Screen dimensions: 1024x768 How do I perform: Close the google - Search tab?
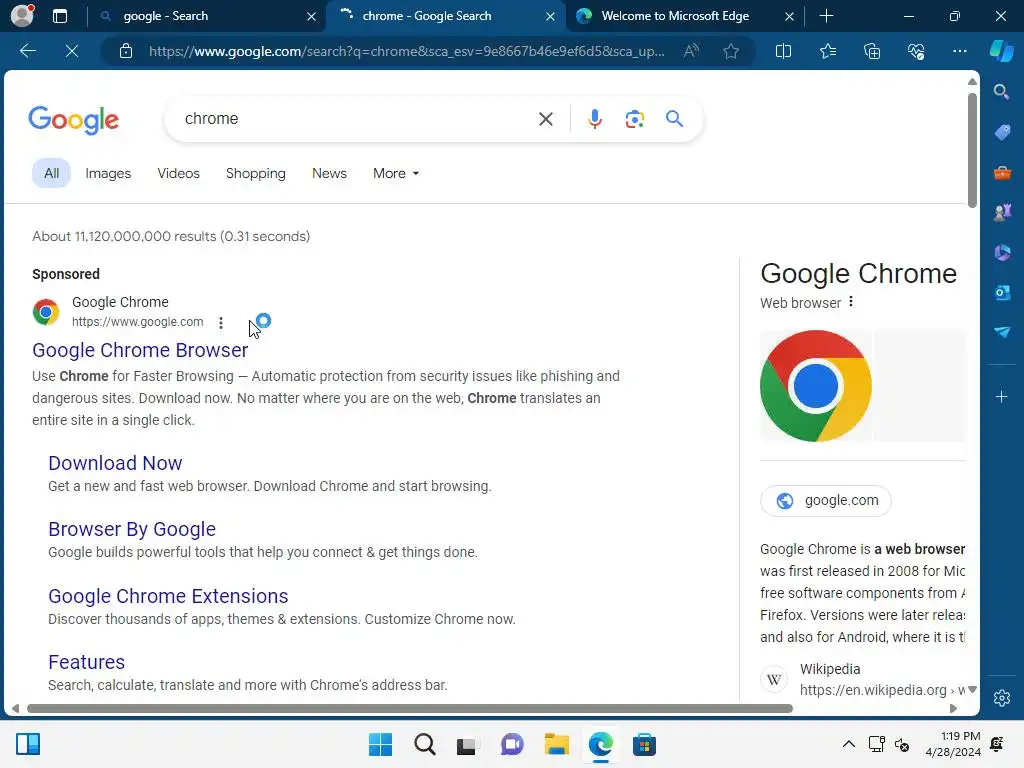(312, 16)
